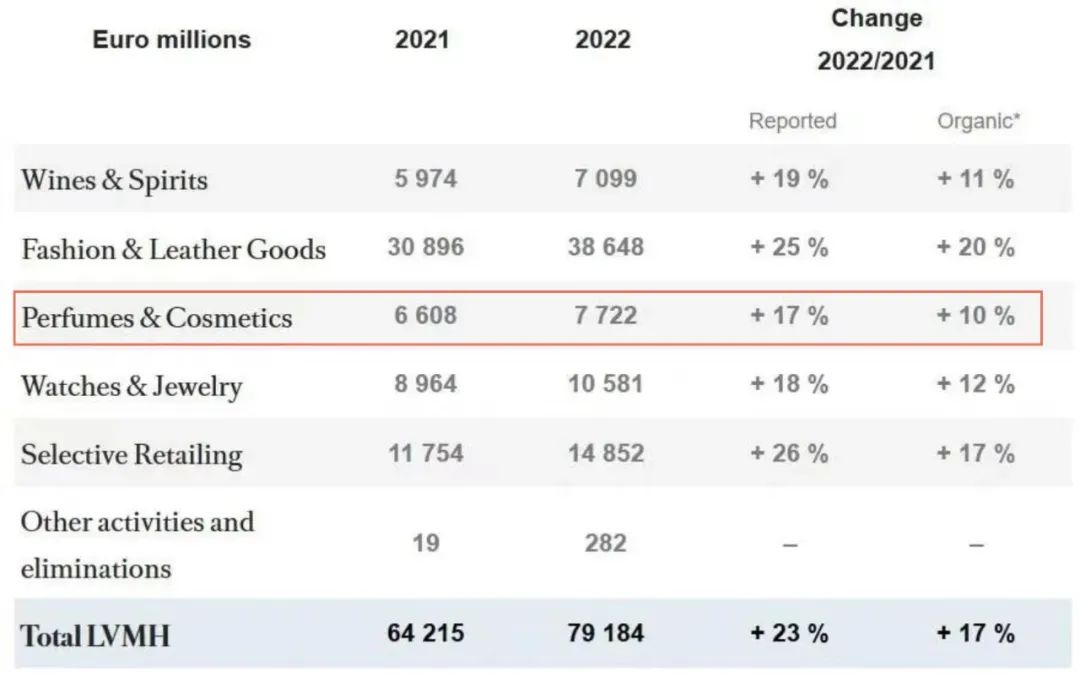Click the 2022 Wines & Spirits value 7 099

click(x=605, y=179)
